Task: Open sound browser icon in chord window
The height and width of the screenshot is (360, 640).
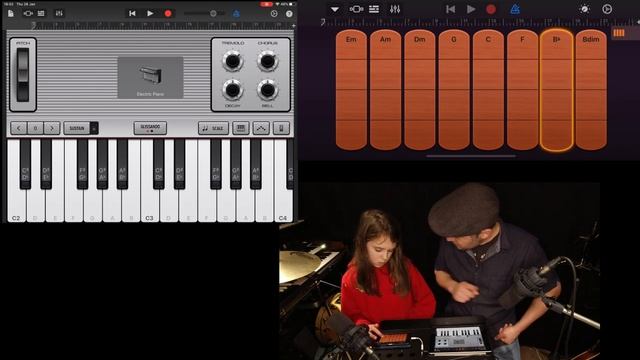Action: tap(356, 9)
